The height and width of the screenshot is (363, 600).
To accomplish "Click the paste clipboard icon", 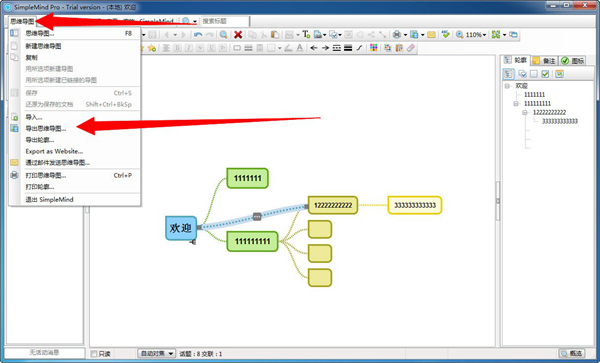I will tap(275, 35).
